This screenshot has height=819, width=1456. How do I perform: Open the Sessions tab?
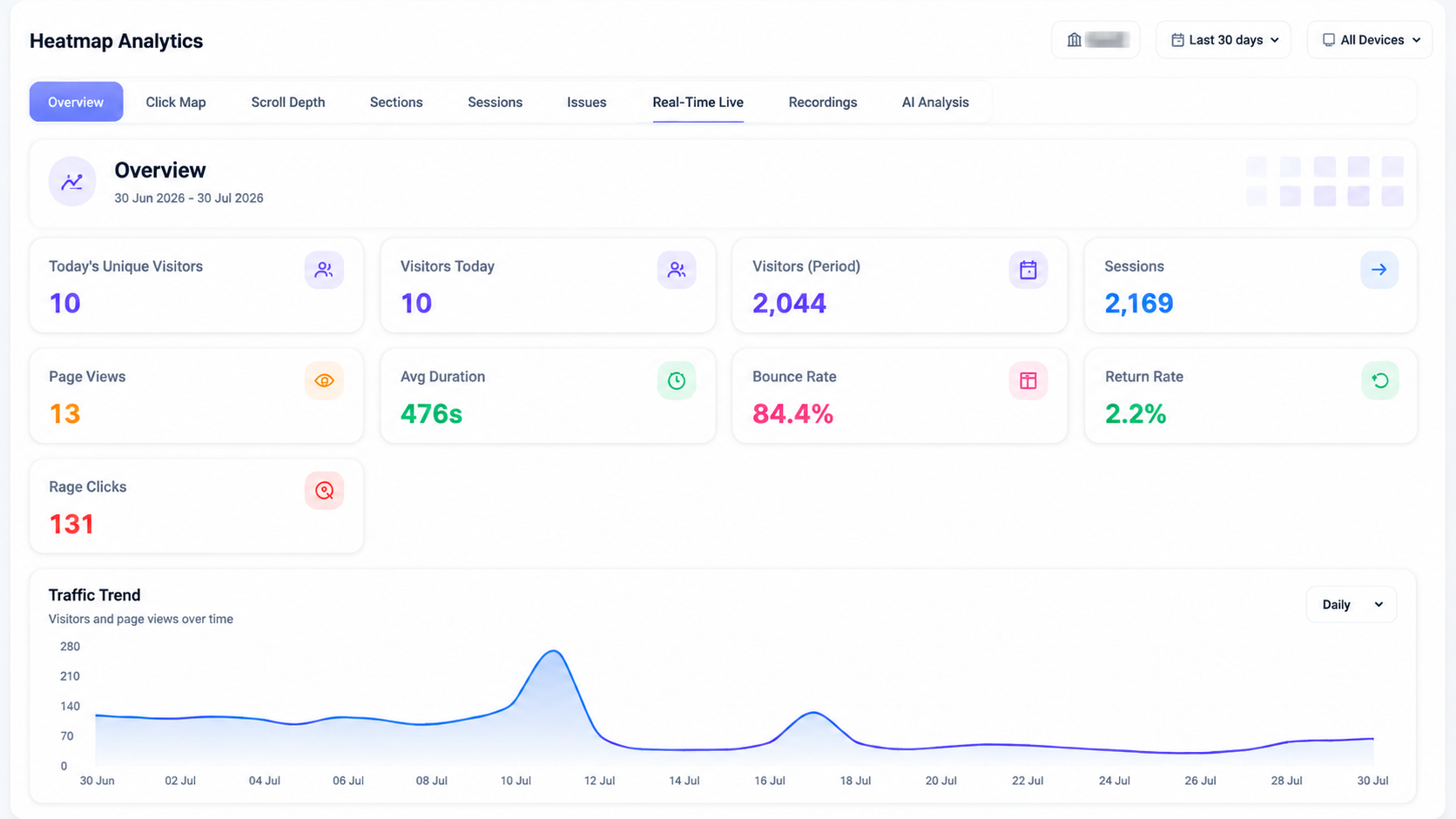[x=495, y=102]
